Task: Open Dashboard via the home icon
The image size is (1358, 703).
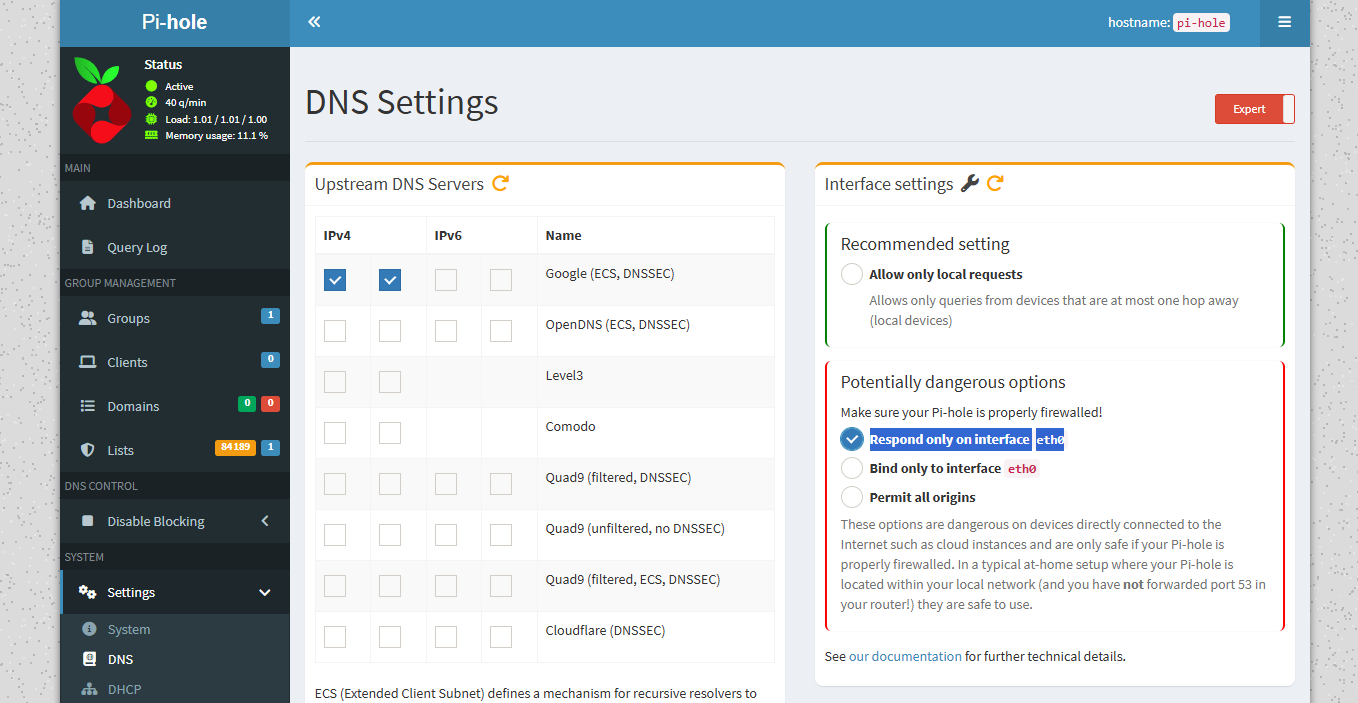Action: point(88,203)
